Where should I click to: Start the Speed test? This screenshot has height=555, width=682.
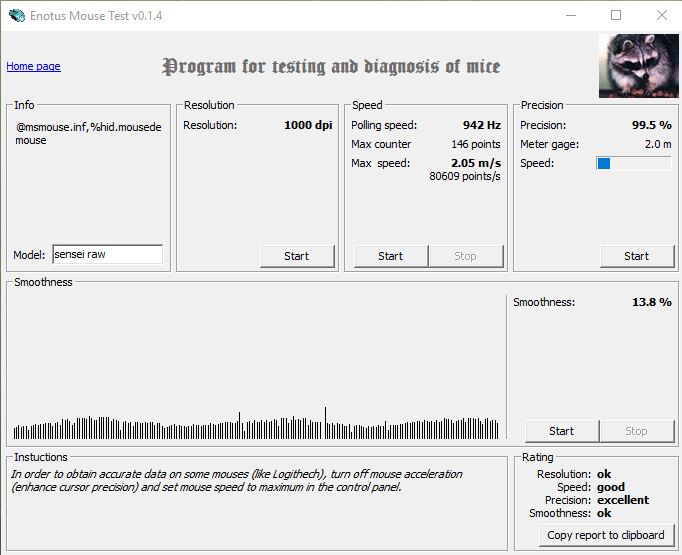tap(391, 256)
